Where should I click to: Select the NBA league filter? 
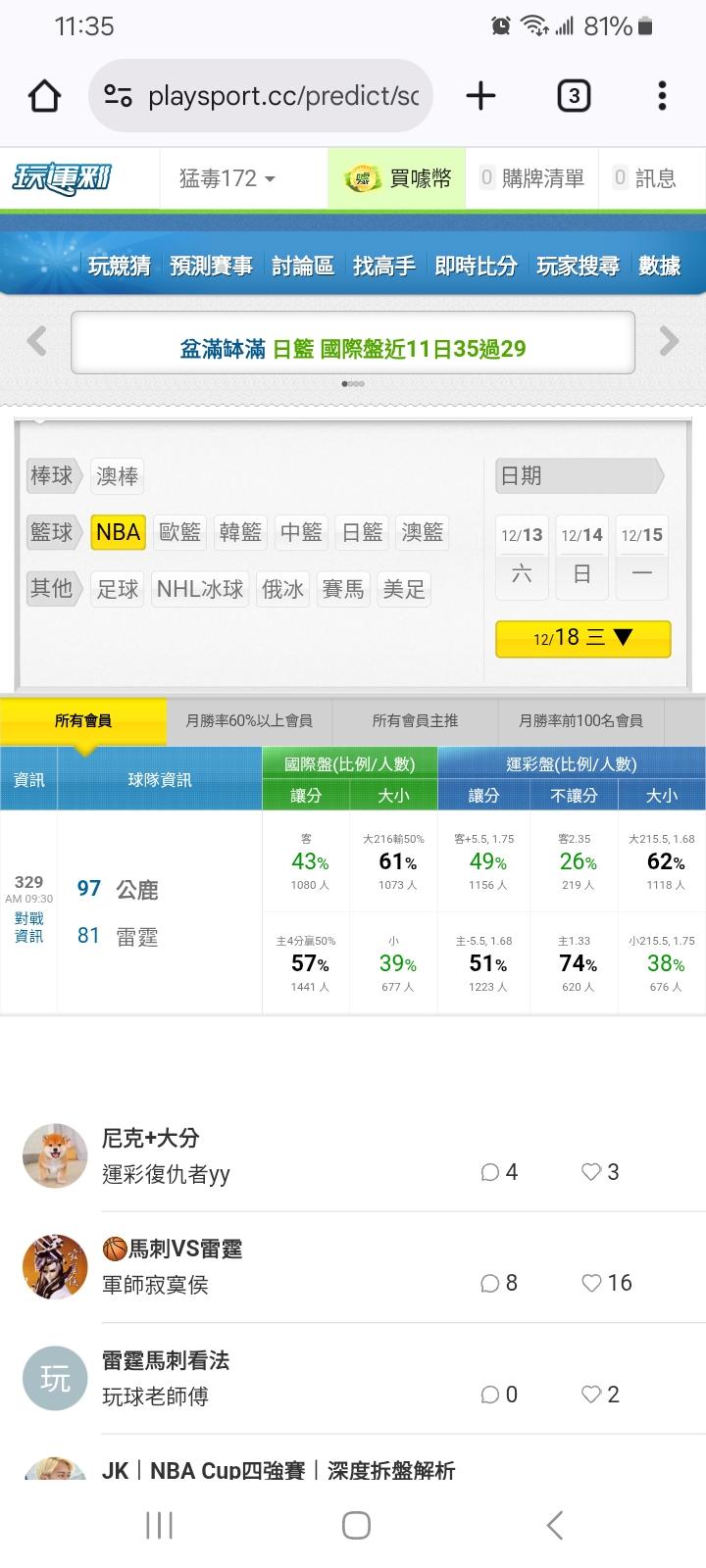pyautogui.click(x=119, y=532)
